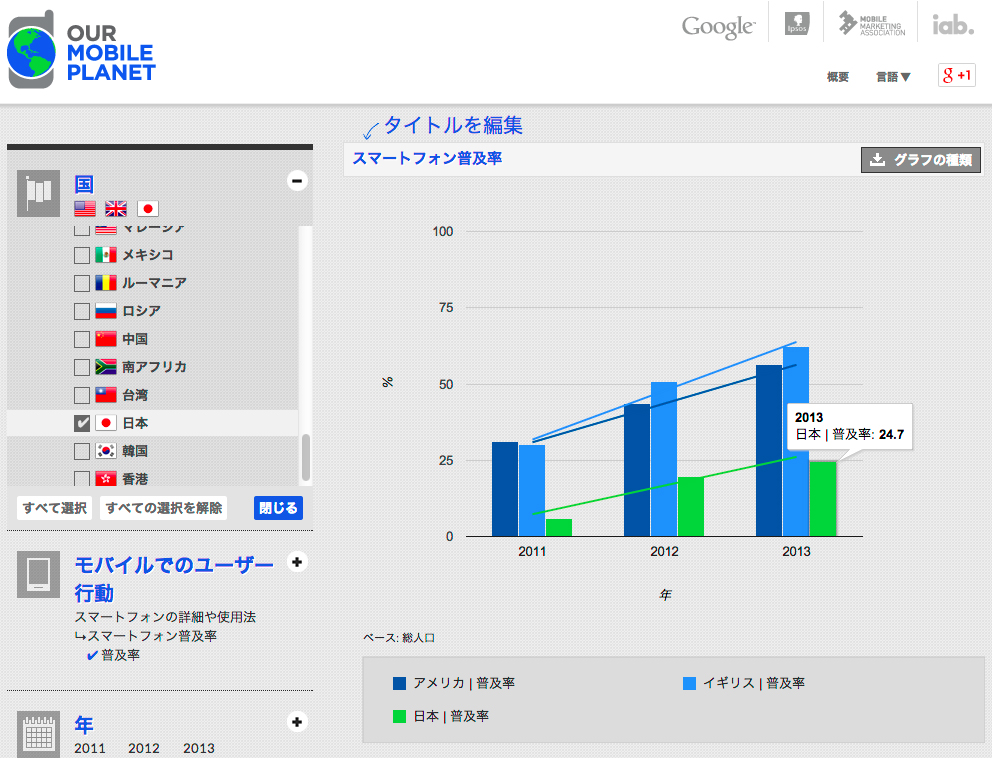Click the 日本 label in country list
This screenshot has height=758, width=992.
tap(135, 423)
